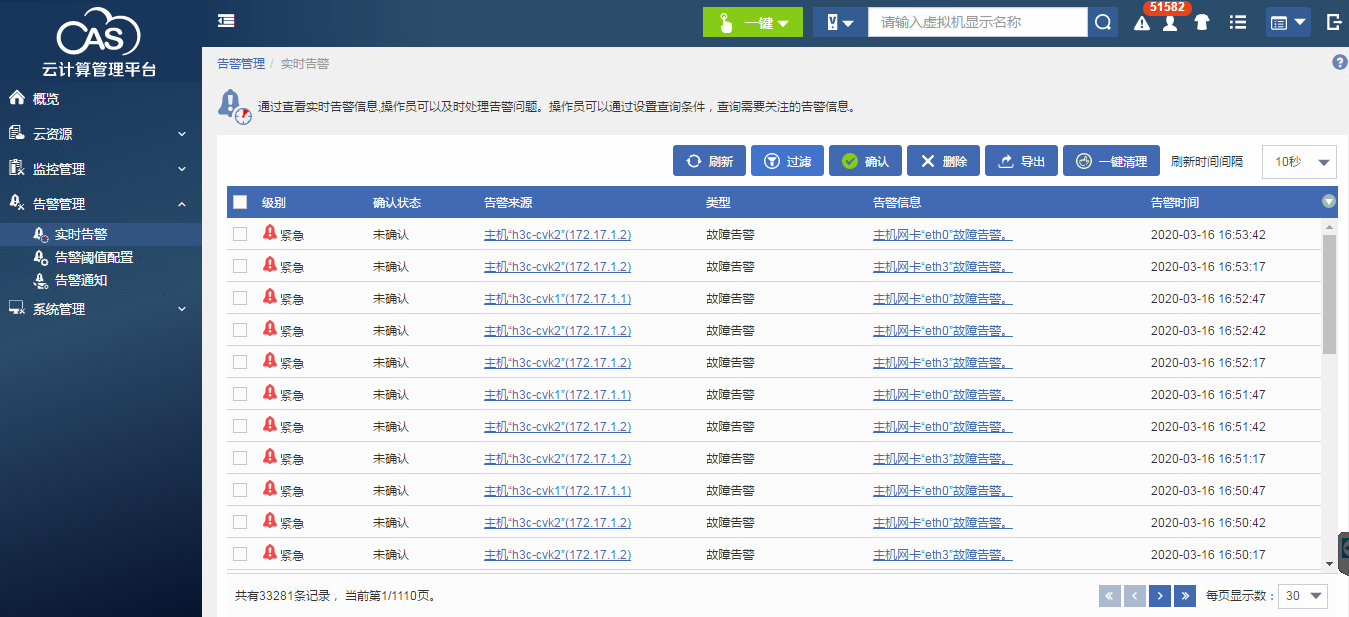
Task: Select 实时告警 in the sidebar
Action: point(81,234)
